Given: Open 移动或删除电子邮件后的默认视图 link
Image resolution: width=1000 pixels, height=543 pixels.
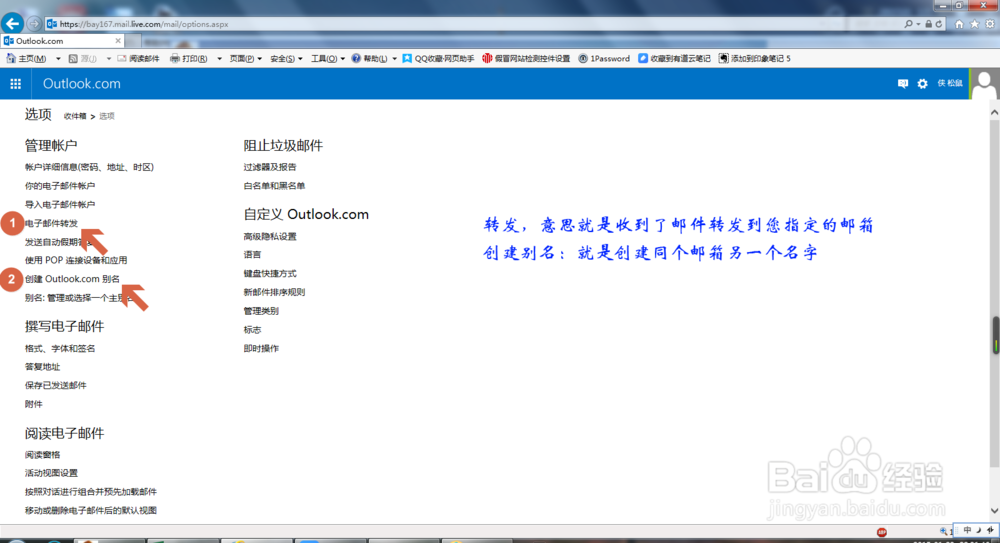Looking at the screenshot, I should pyautogui.click(x=91, y=510).
